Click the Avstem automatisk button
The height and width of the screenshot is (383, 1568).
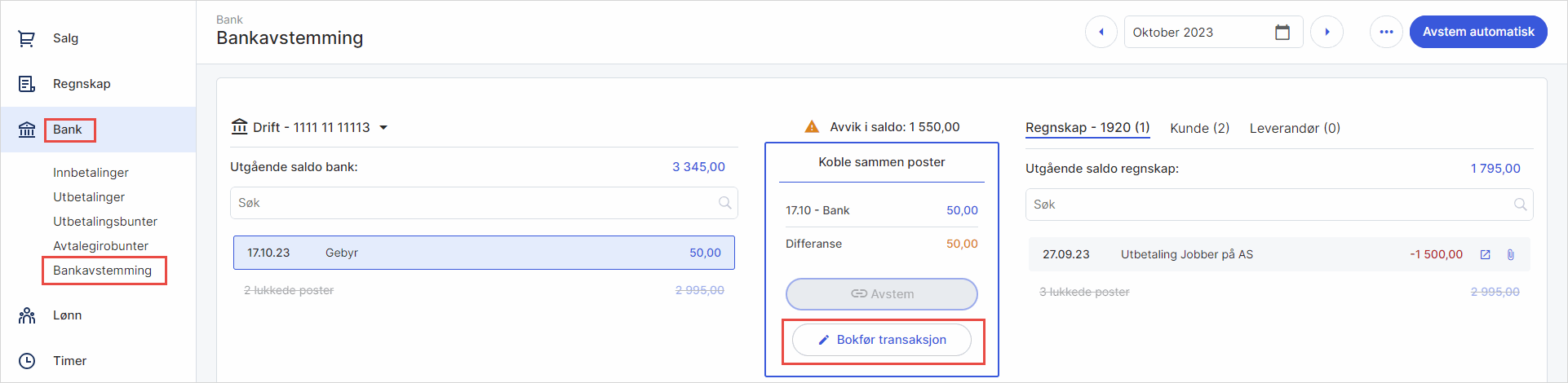[1478, 33]
